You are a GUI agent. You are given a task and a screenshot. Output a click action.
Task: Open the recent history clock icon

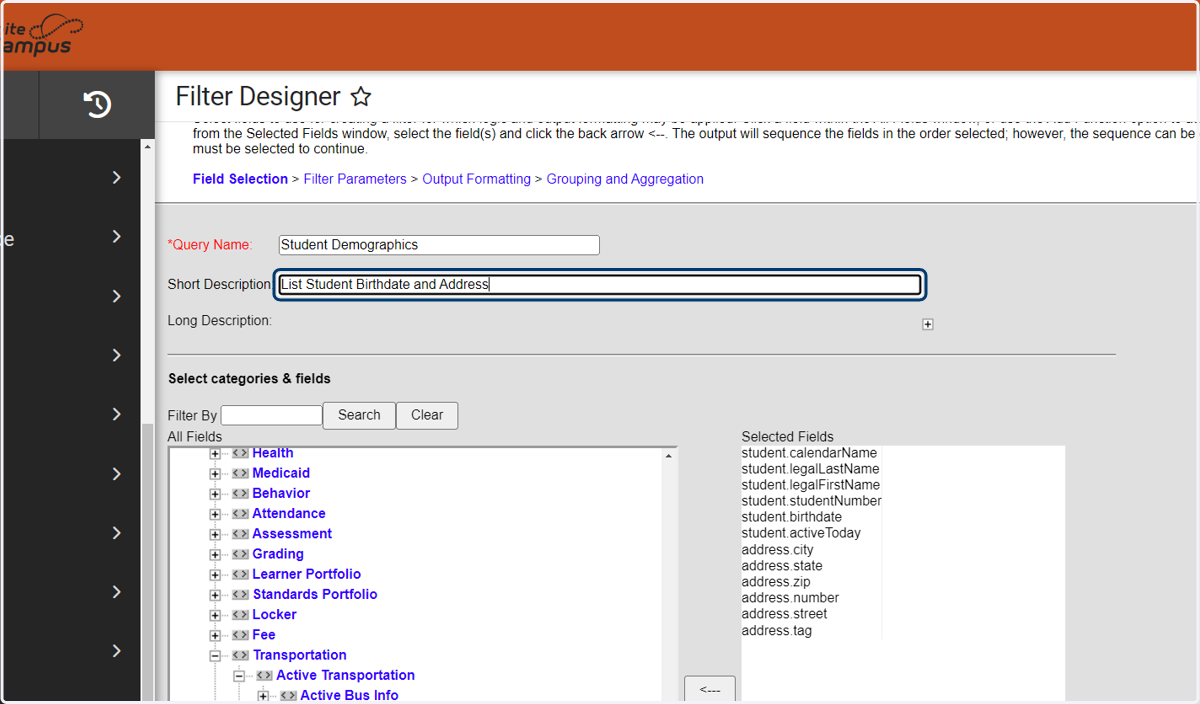(97, 104)
